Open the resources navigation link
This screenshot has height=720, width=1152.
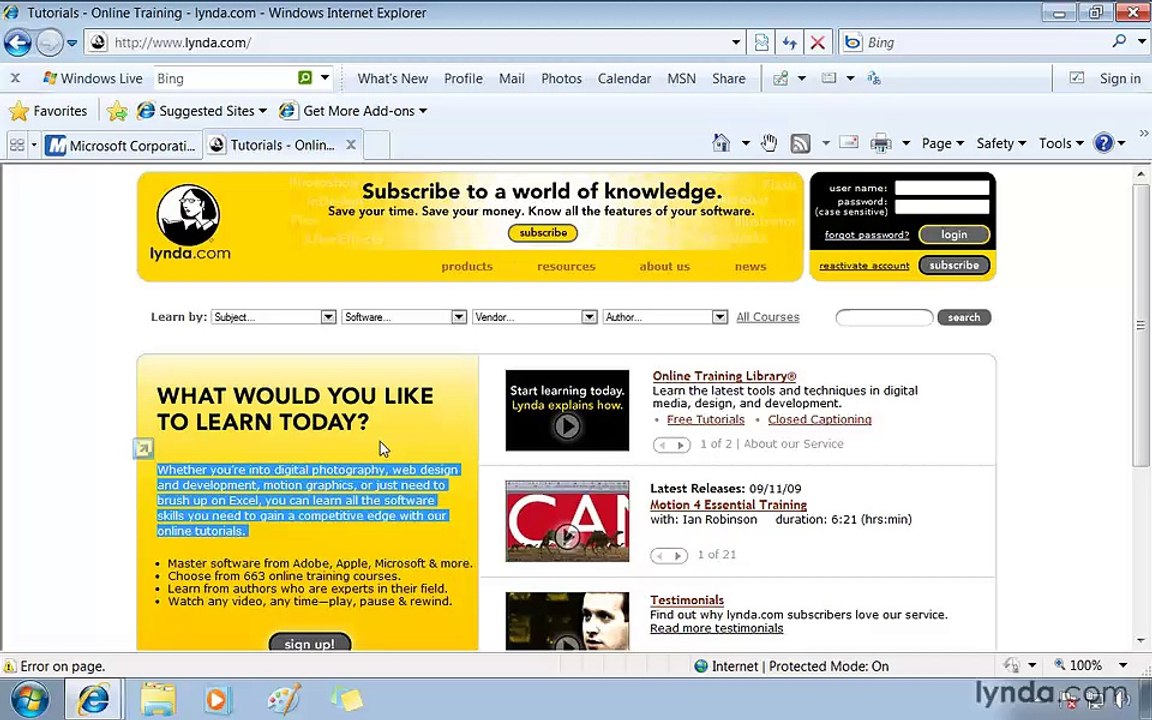coord(566,267)
